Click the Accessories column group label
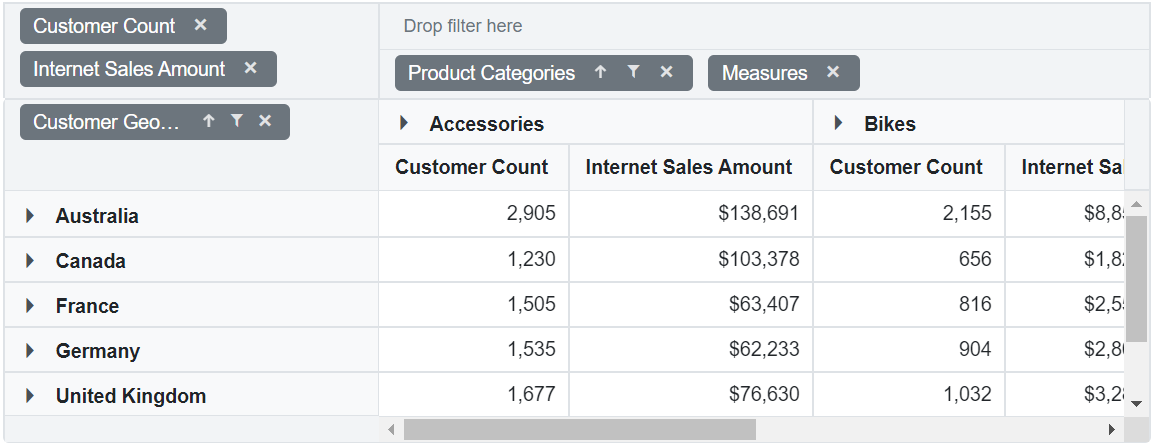Image resolution: width=1152 pixels, height=444 pixels. click(486, 124)
